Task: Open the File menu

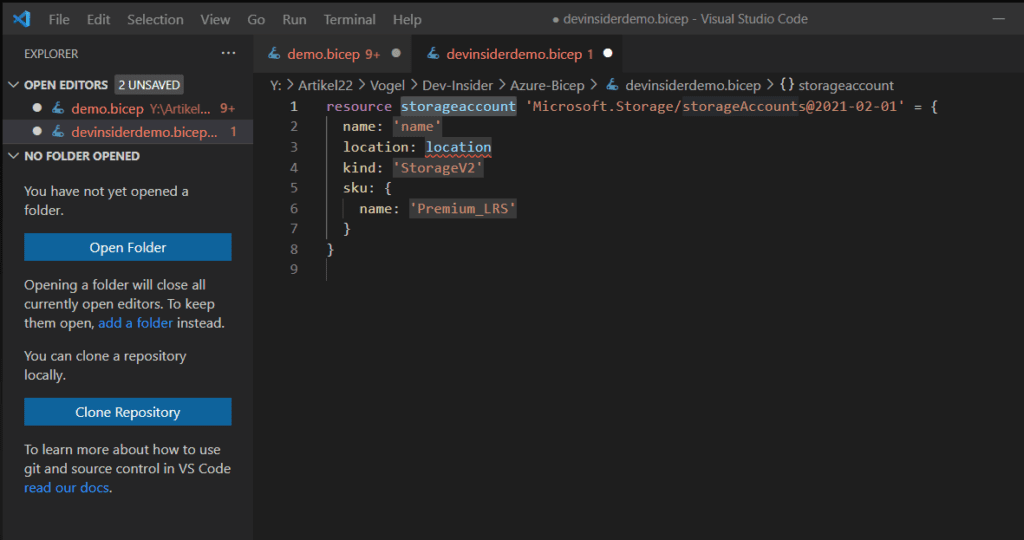Action: tap(59, 20)
